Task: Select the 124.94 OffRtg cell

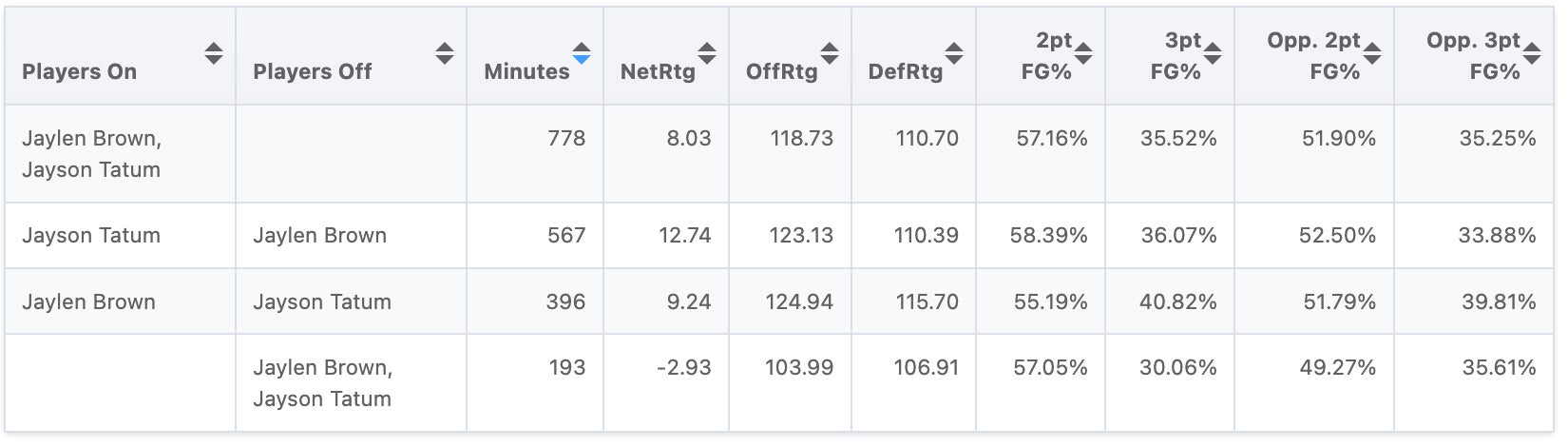Action: (799, 302)
